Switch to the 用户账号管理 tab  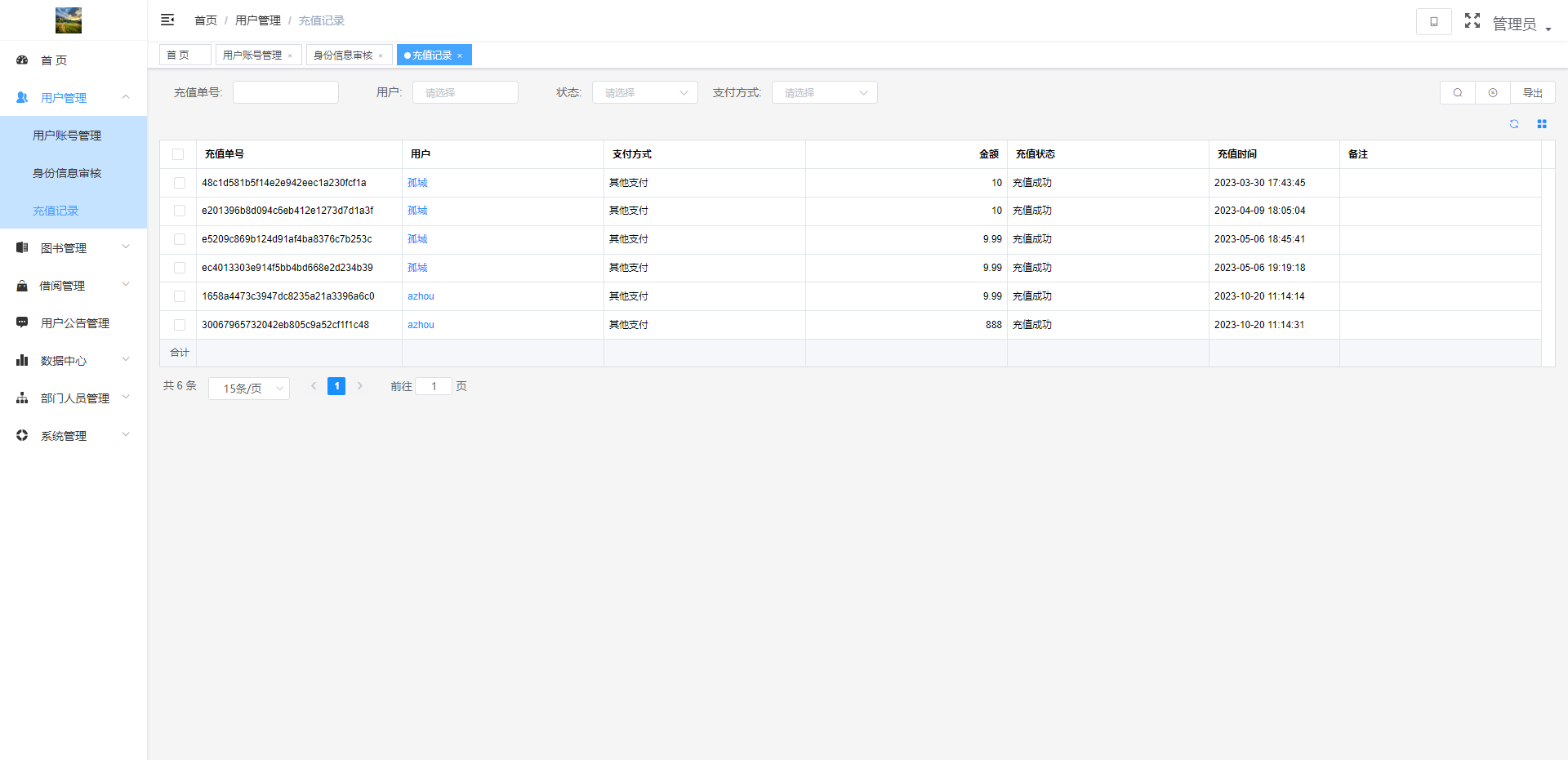252,56
